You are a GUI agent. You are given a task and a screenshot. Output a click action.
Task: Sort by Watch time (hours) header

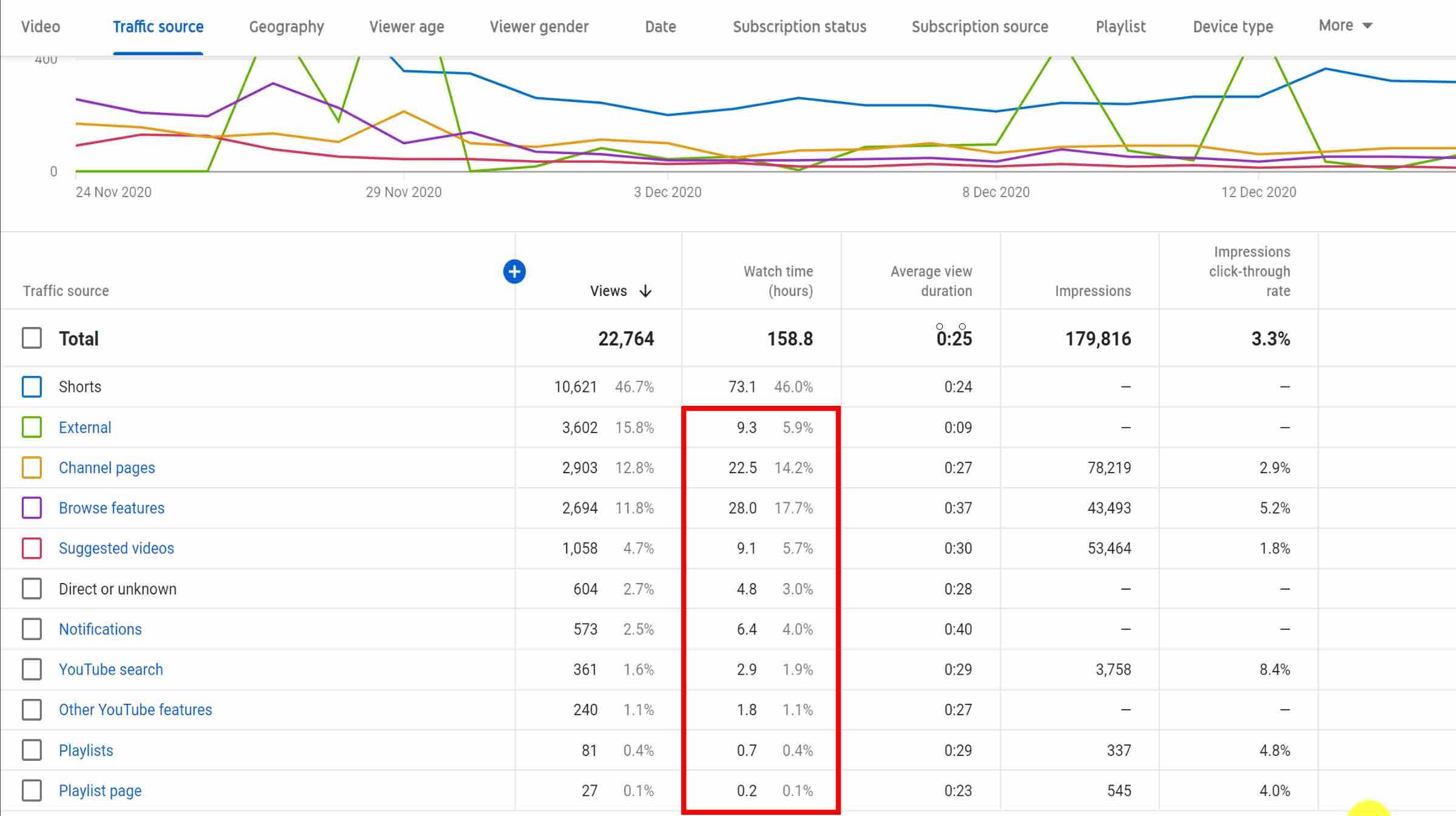(778, 281)
